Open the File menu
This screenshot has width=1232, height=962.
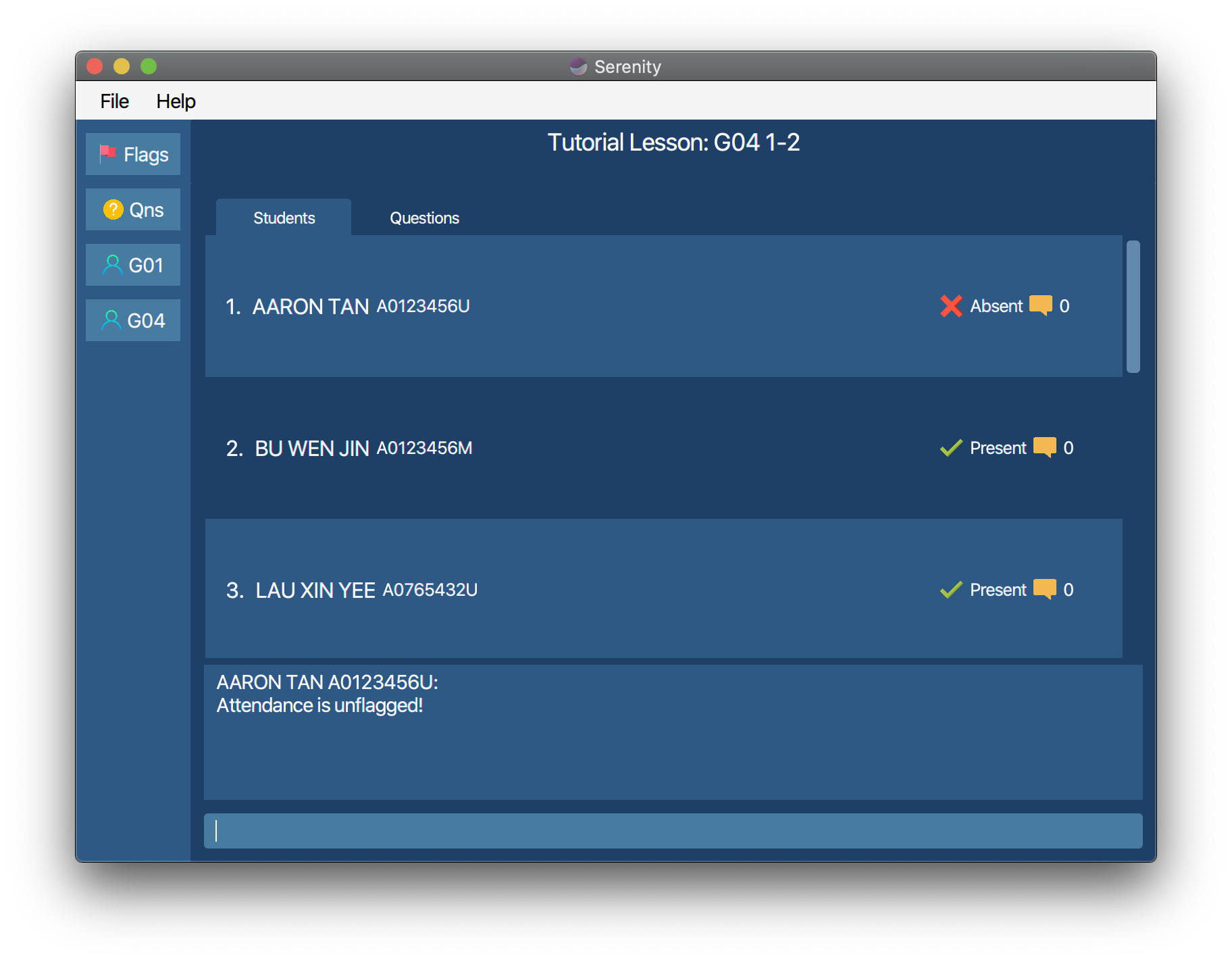(x=114, y=101)
